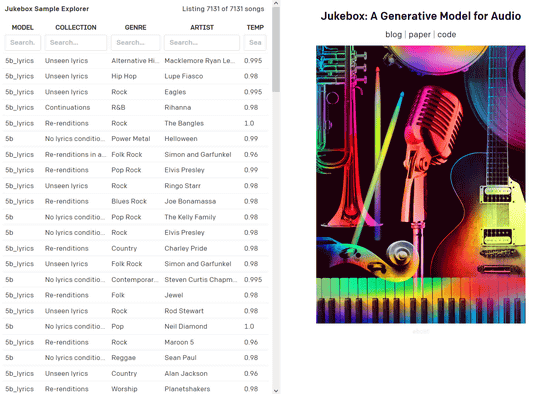Select the Jewel song row
The height and width of the screenshot is (394, 560).
tap(135, 295)
